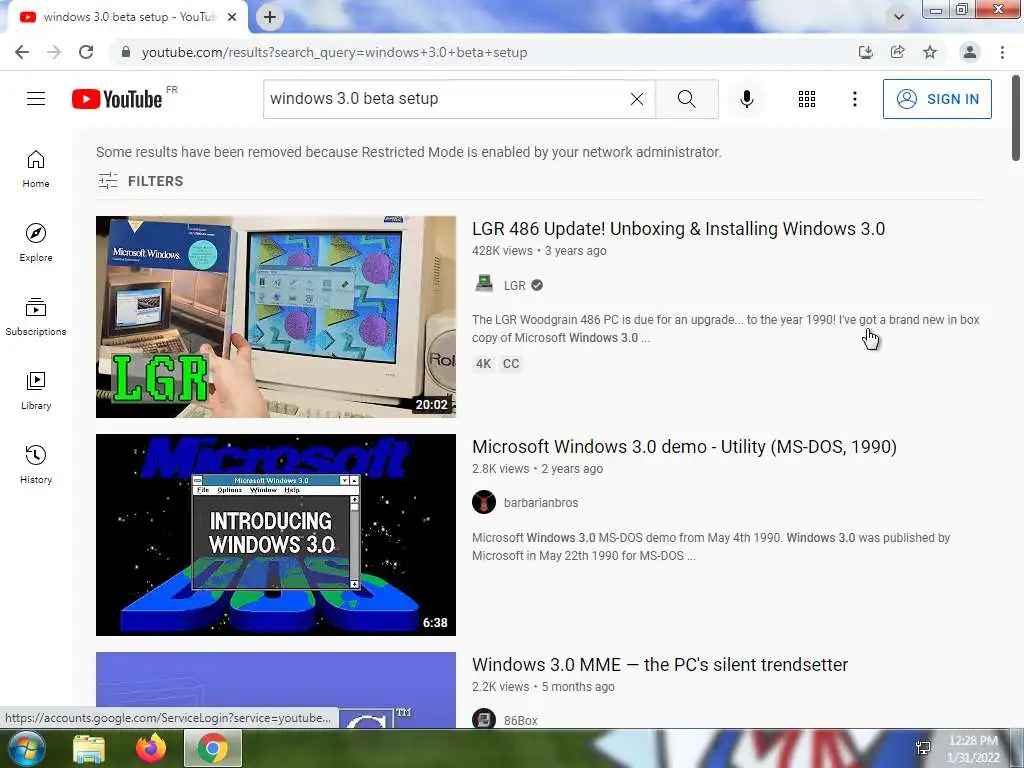This screenshot has width=1024, height=768.
Task: Open the tab search dropdown arrow
Action: tap(899, 17)
